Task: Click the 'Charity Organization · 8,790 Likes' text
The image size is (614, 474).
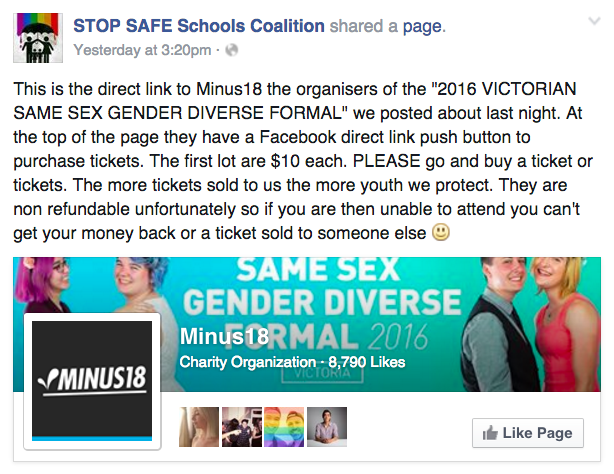Action: tap(292, 362)
